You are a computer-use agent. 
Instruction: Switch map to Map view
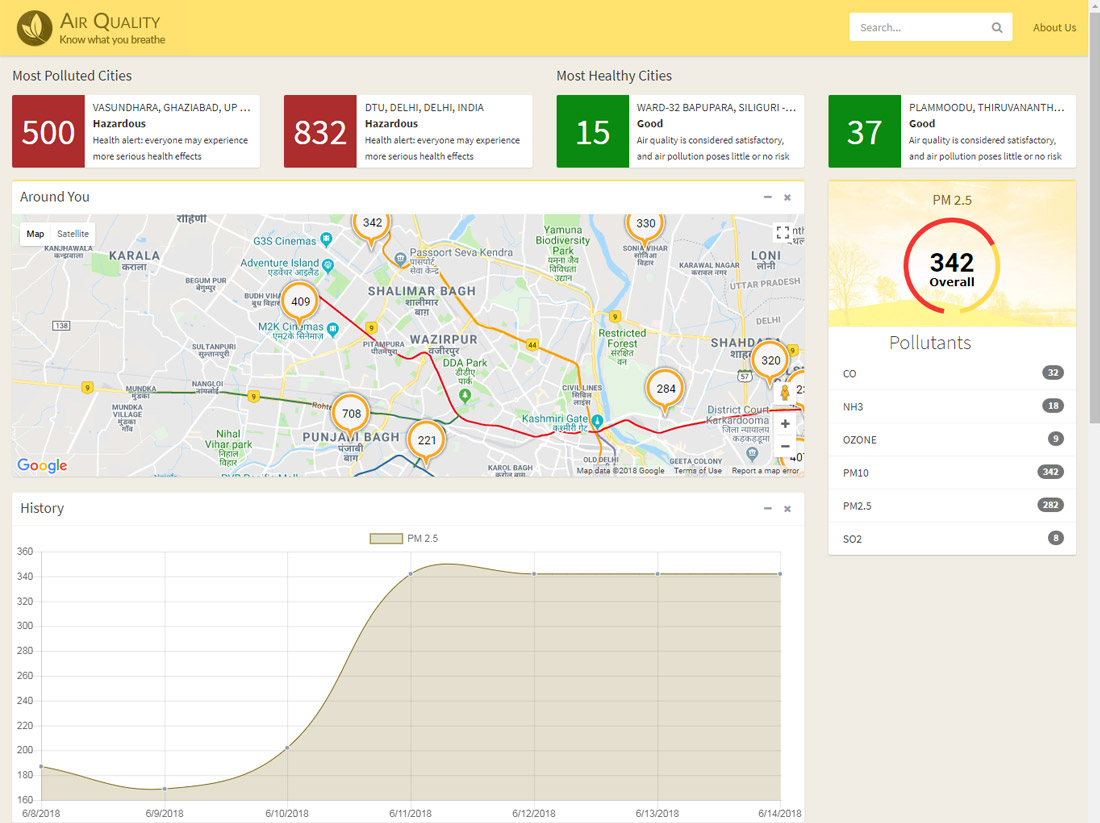click(x=35, y=234)
